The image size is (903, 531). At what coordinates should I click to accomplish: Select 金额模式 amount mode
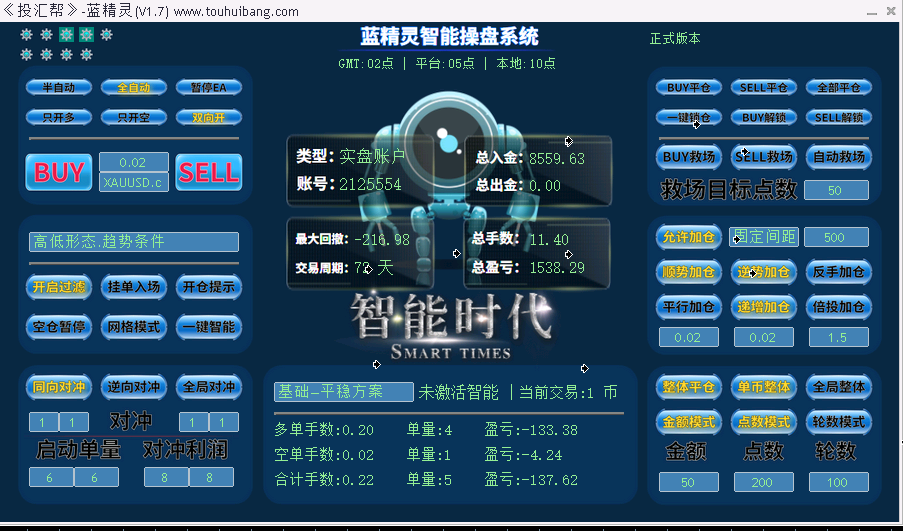pyautogui.click(x=689, y=422)
